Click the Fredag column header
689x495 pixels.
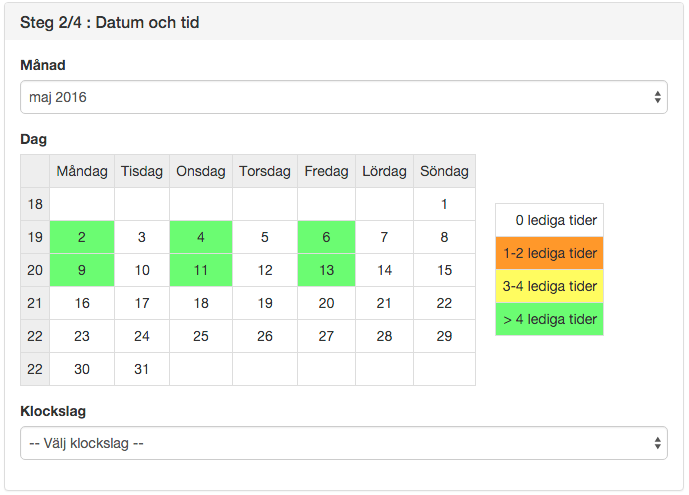pyautogui.click(x=326, y=171)
